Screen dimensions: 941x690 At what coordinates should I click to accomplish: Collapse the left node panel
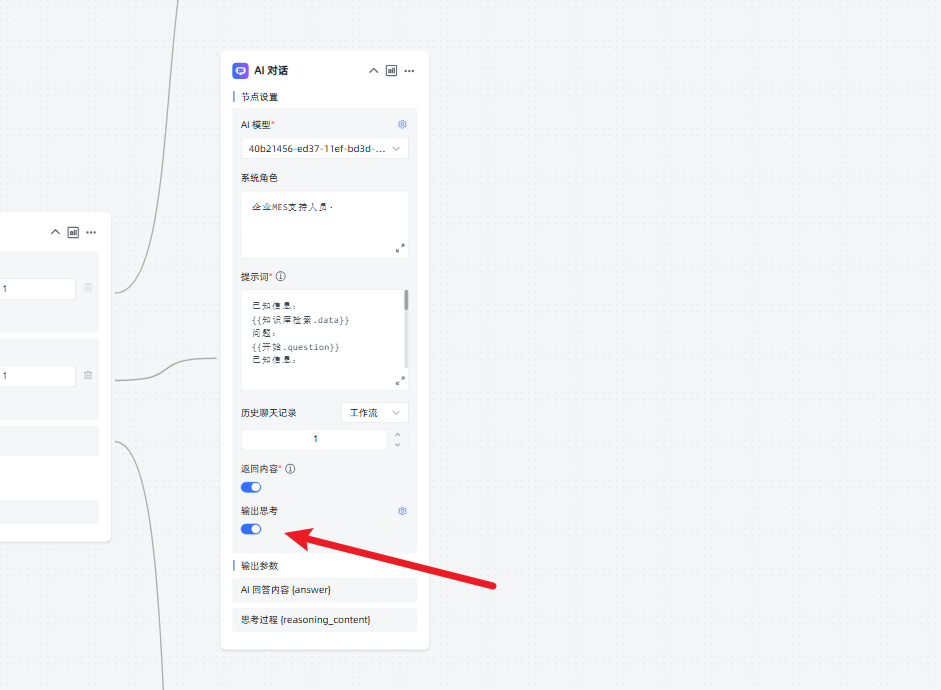pyautogui.click(x=55, y=232)
